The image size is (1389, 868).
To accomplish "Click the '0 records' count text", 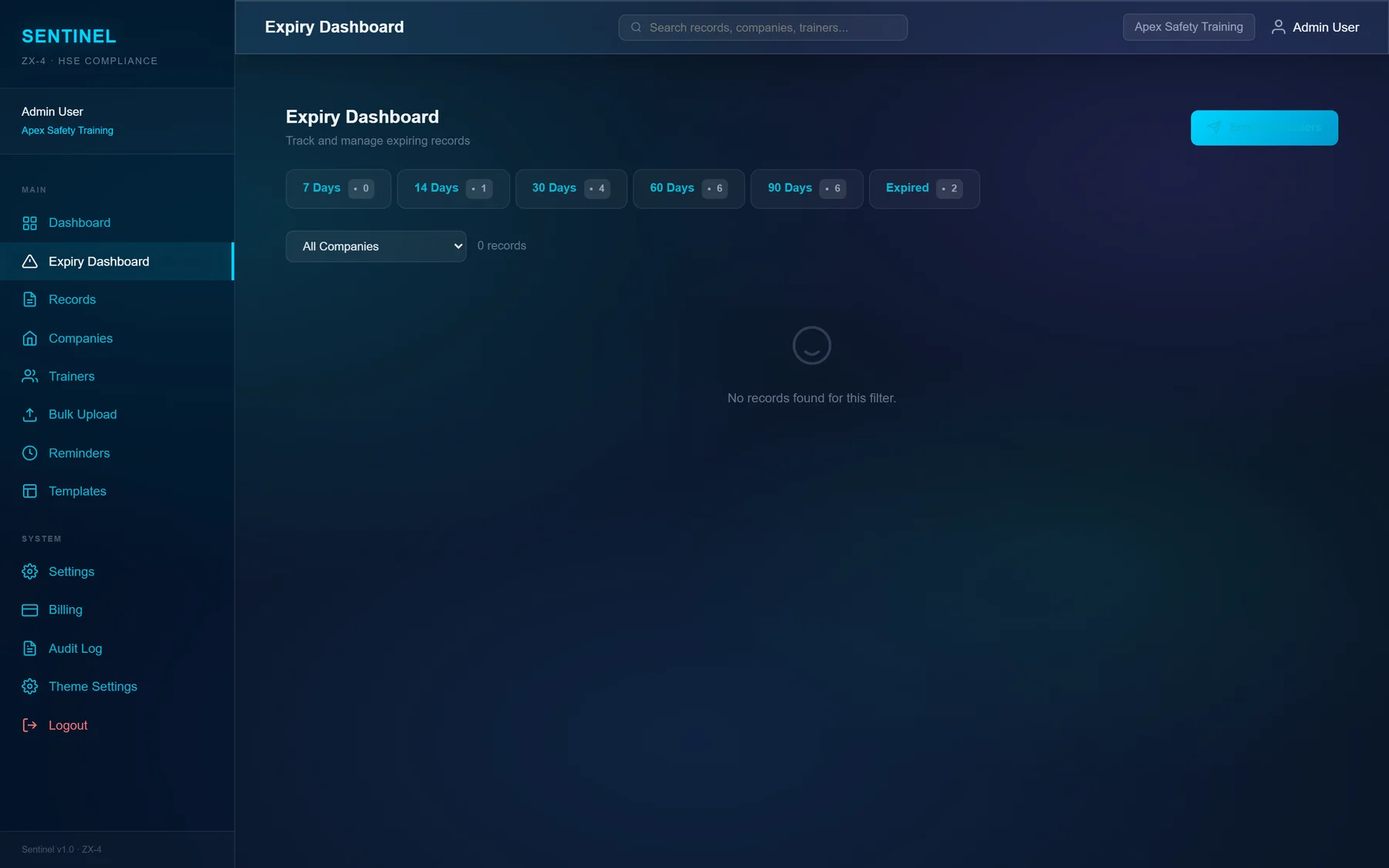I will point(502,245).
